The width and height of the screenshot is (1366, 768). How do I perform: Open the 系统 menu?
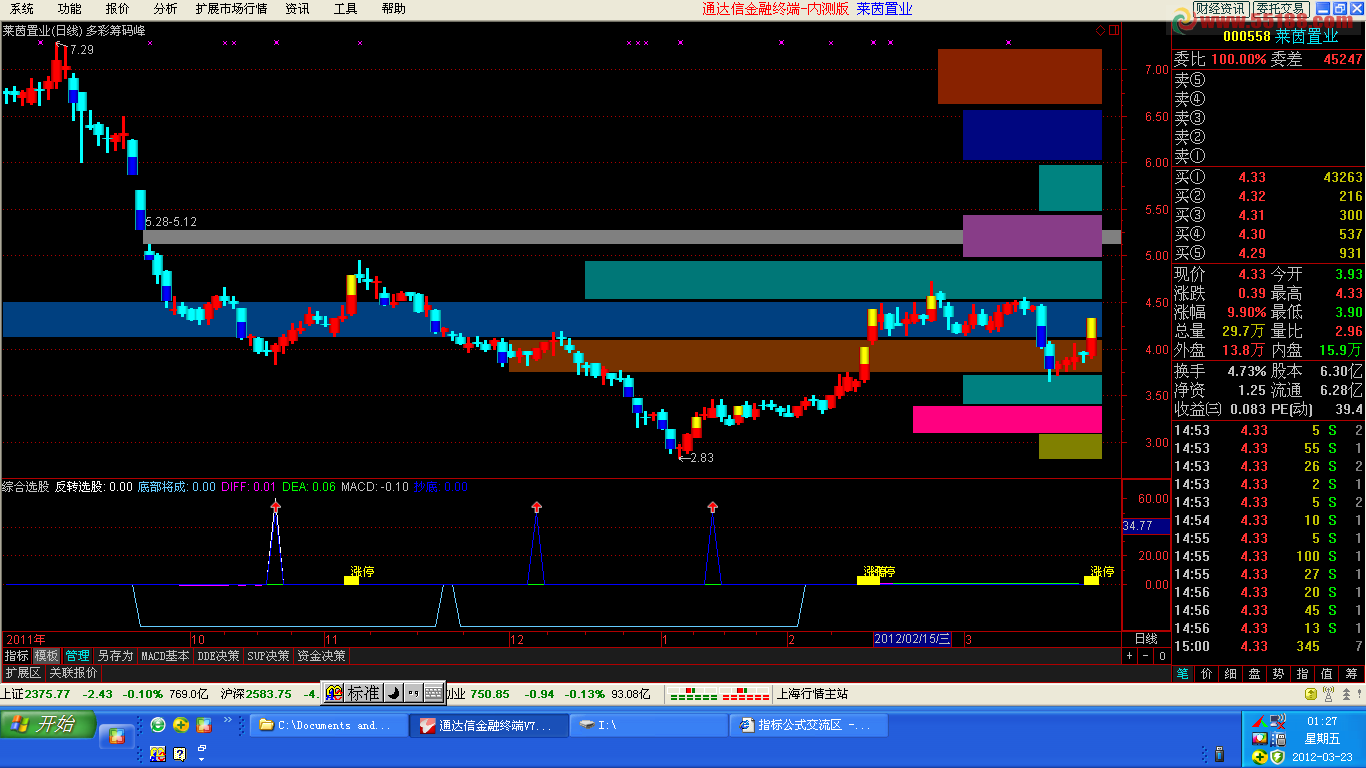coord(22,9)
